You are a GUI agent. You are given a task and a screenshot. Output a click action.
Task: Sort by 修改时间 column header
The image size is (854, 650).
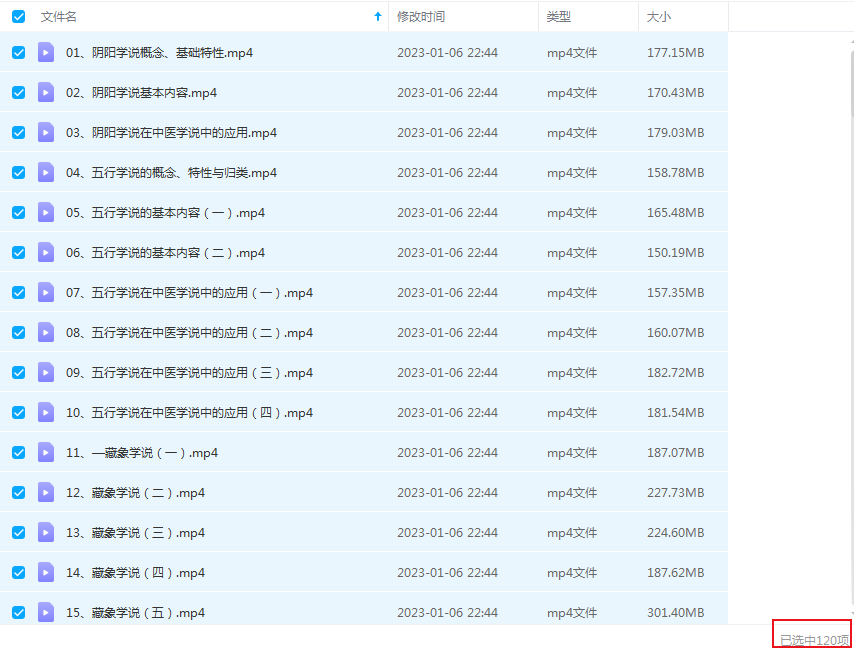pyautogui.click(x=421, y=17)
